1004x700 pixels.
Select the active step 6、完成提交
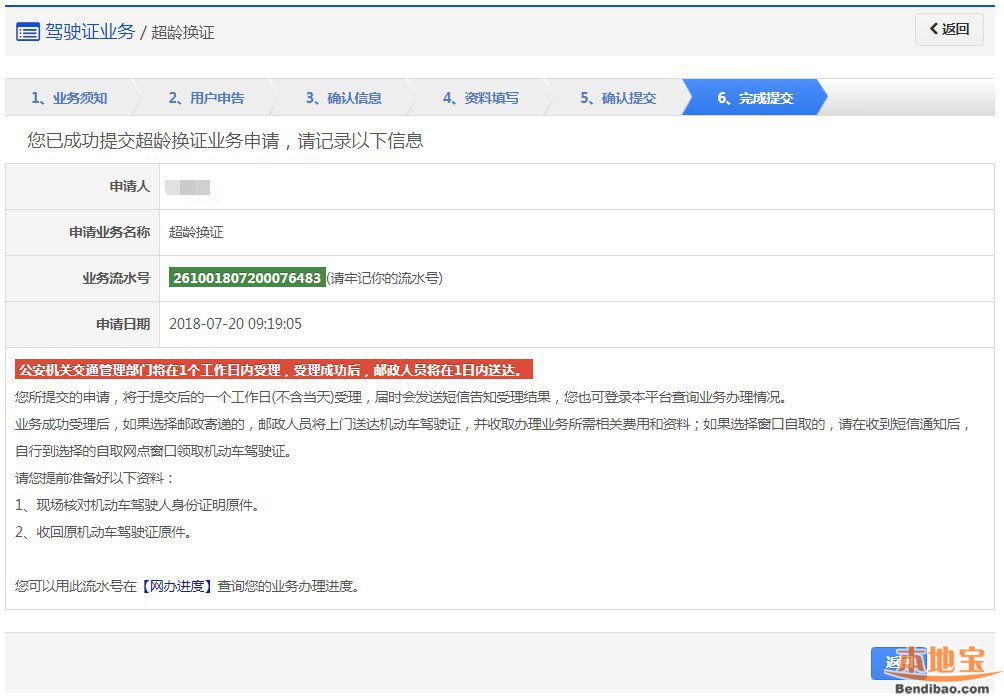(755, 98)
